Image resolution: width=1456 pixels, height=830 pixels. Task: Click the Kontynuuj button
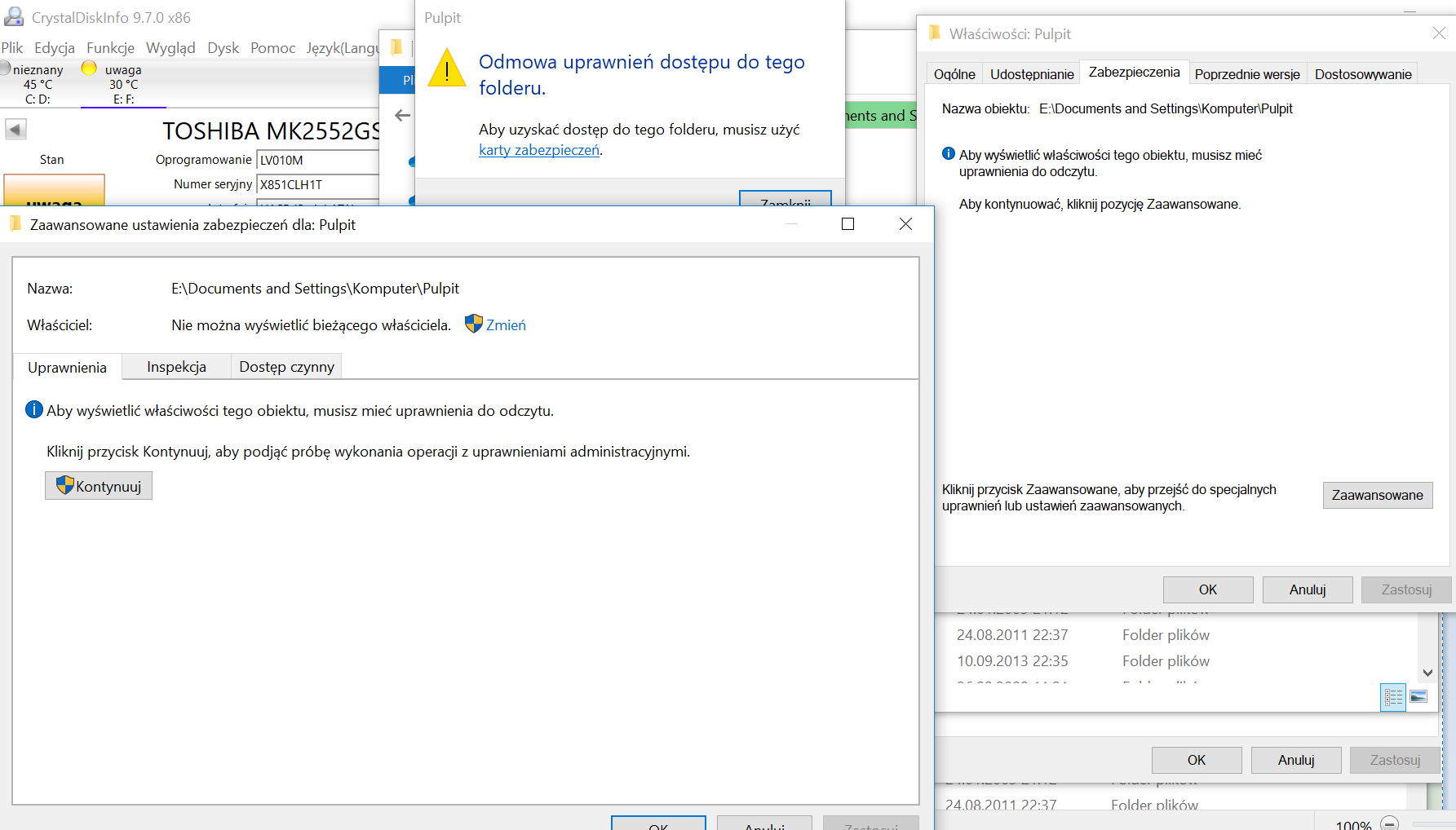[99, 486]
